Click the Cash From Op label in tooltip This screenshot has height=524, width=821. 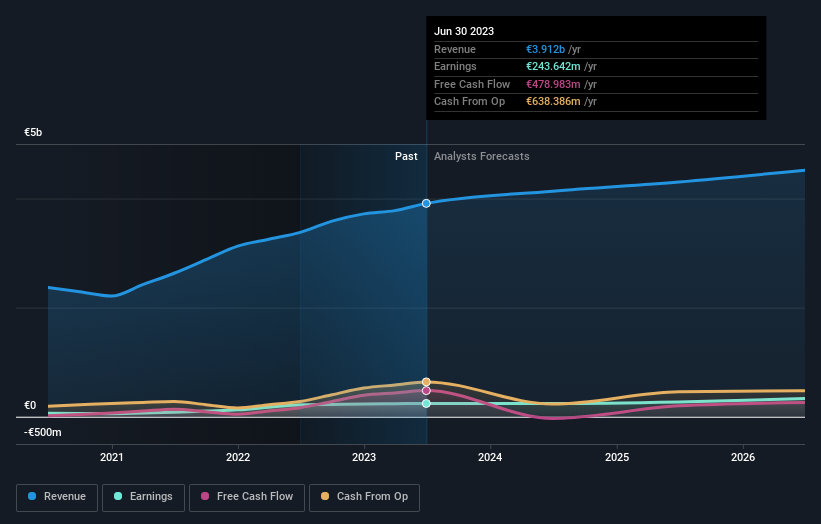[x=470, y=102]
